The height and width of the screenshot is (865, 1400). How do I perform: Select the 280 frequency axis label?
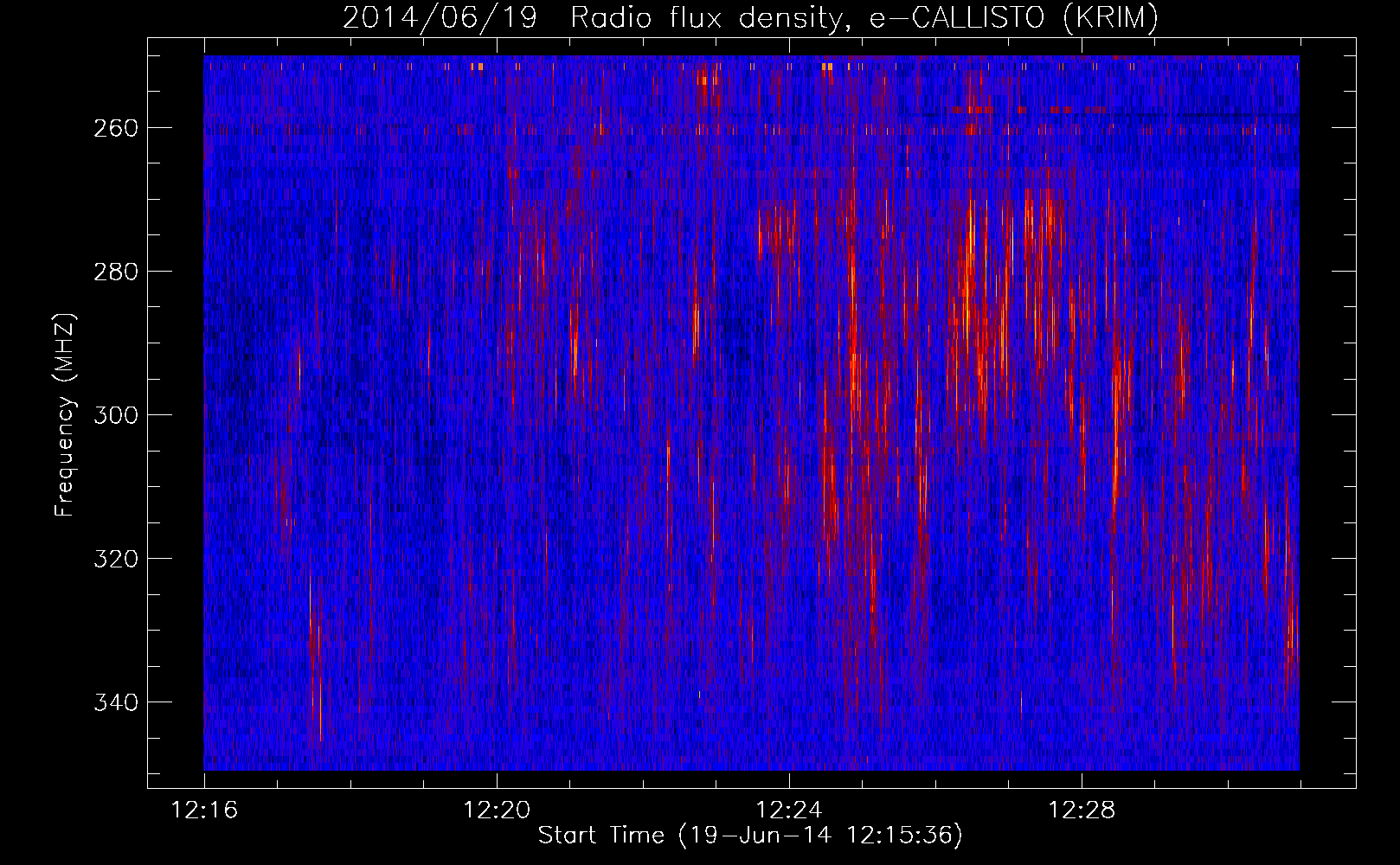pos(116,272)
